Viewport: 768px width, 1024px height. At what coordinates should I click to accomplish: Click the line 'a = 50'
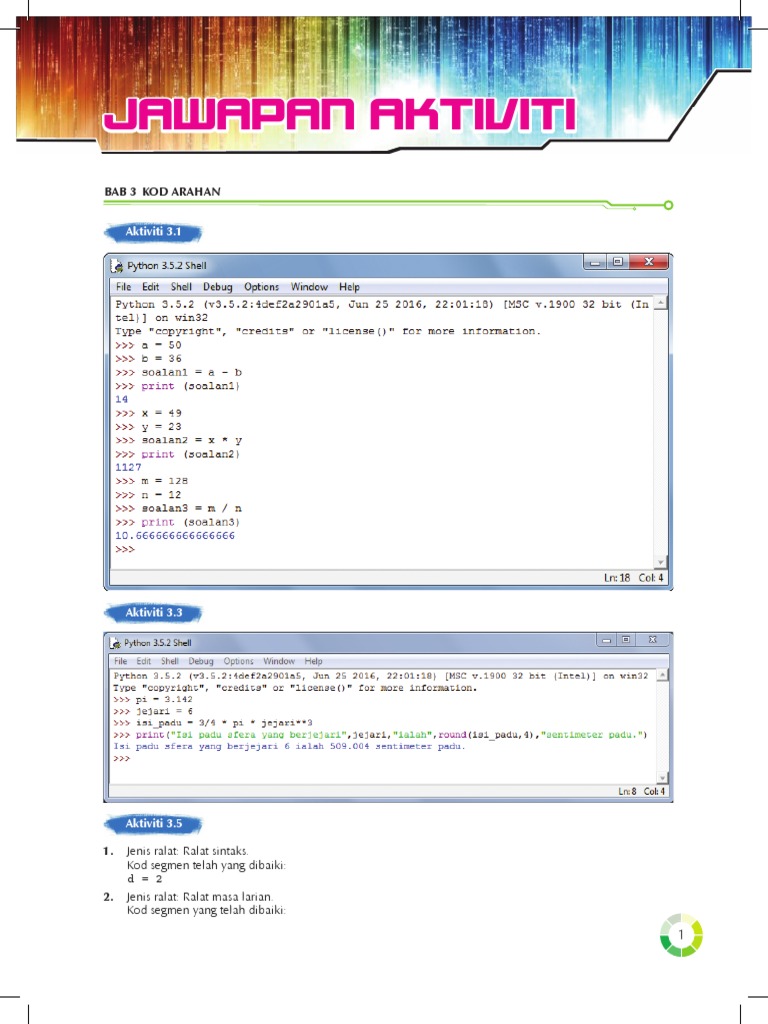[x=161, y=345]
